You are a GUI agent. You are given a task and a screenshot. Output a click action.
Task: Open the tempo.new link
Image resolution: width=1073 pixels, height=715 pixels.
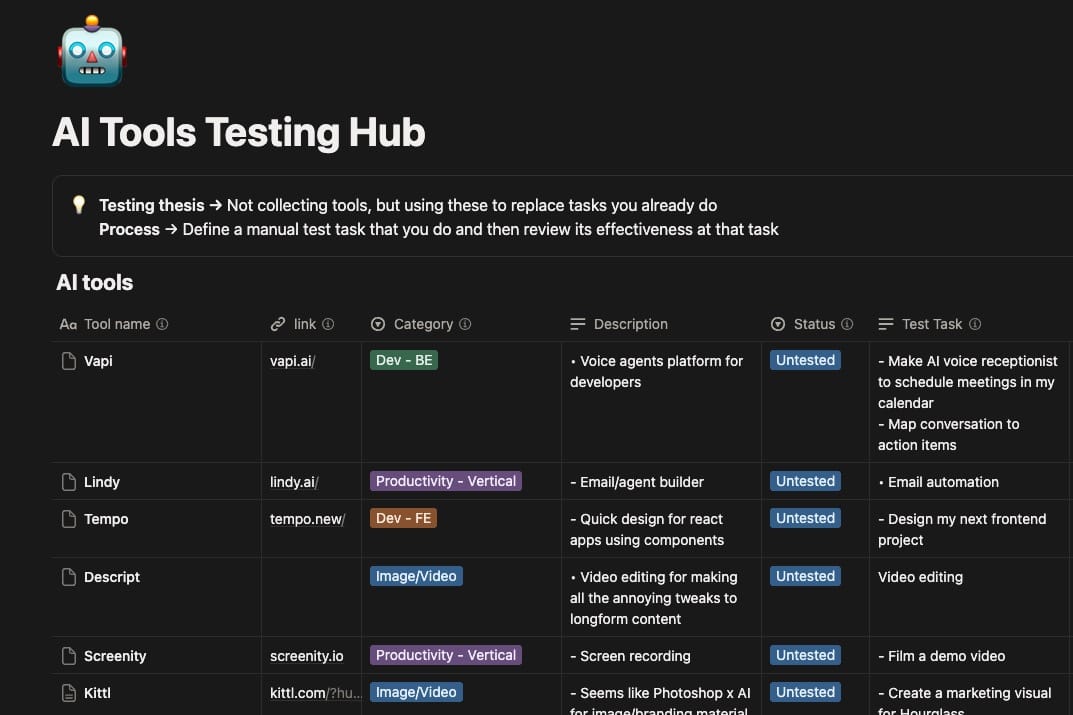click(x=307, y=519)
